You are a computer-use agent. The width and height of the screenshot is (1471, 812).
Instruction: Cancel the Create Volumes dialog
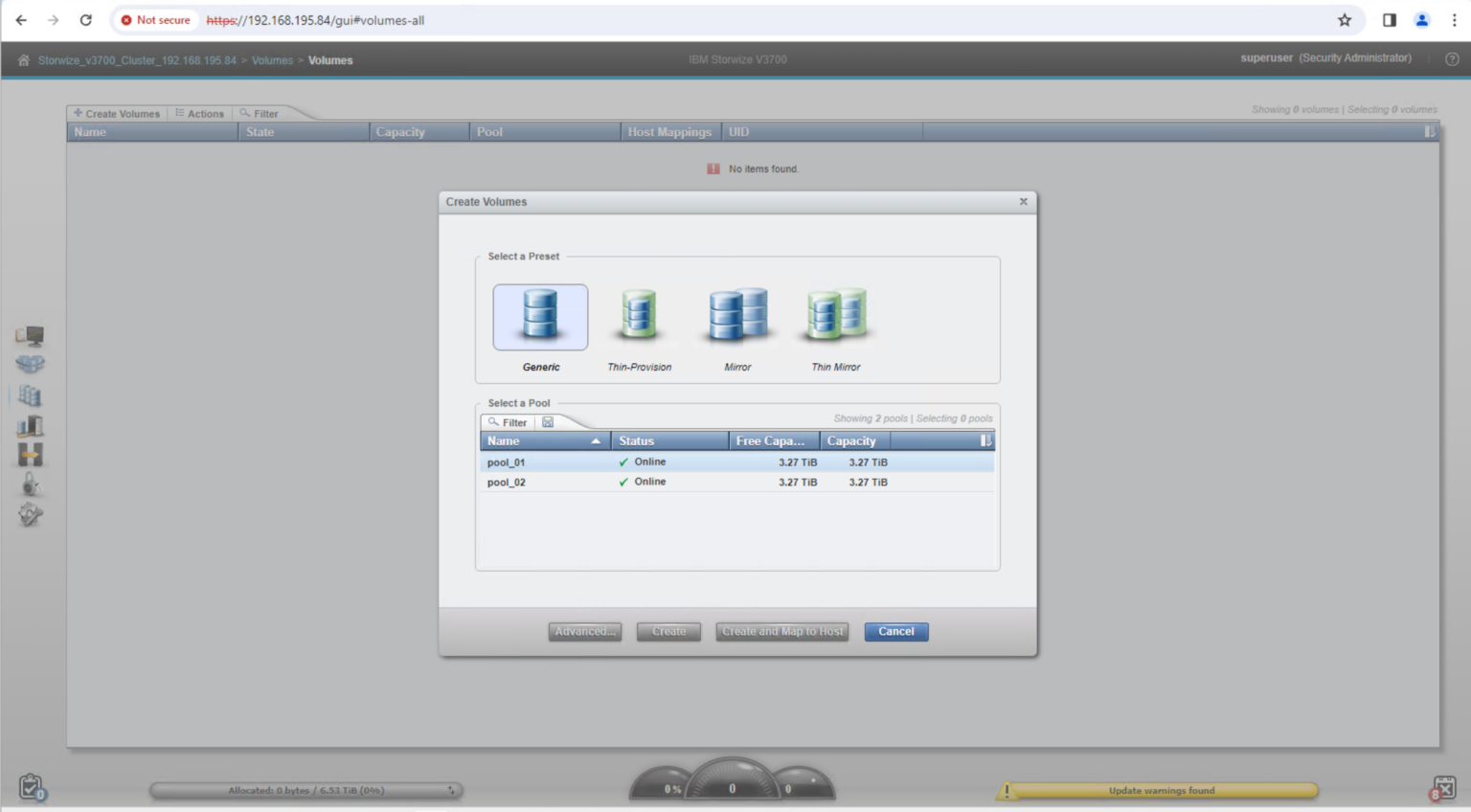click(894, 631)
